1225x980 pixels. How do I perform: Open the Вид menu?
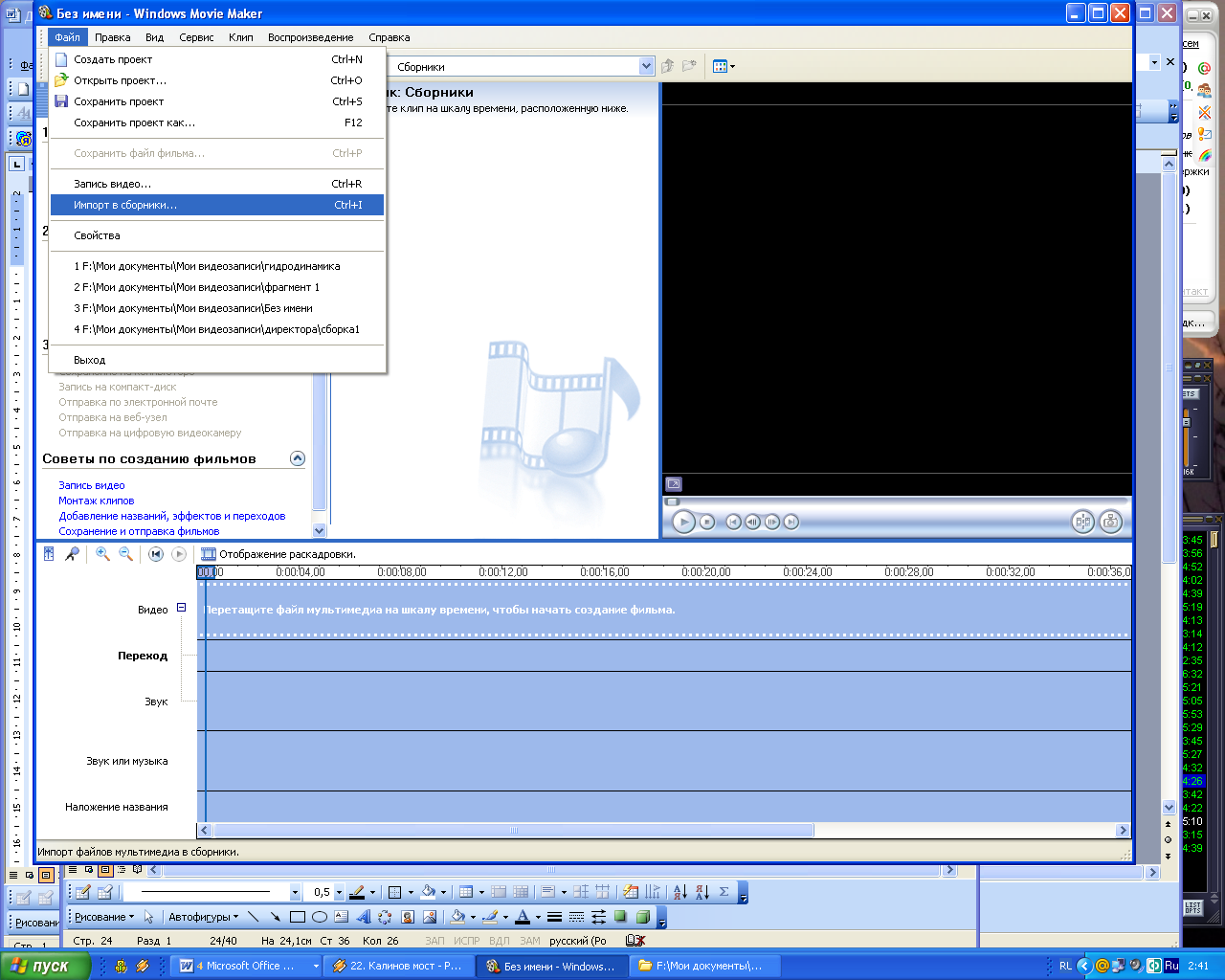pos(155,37)
